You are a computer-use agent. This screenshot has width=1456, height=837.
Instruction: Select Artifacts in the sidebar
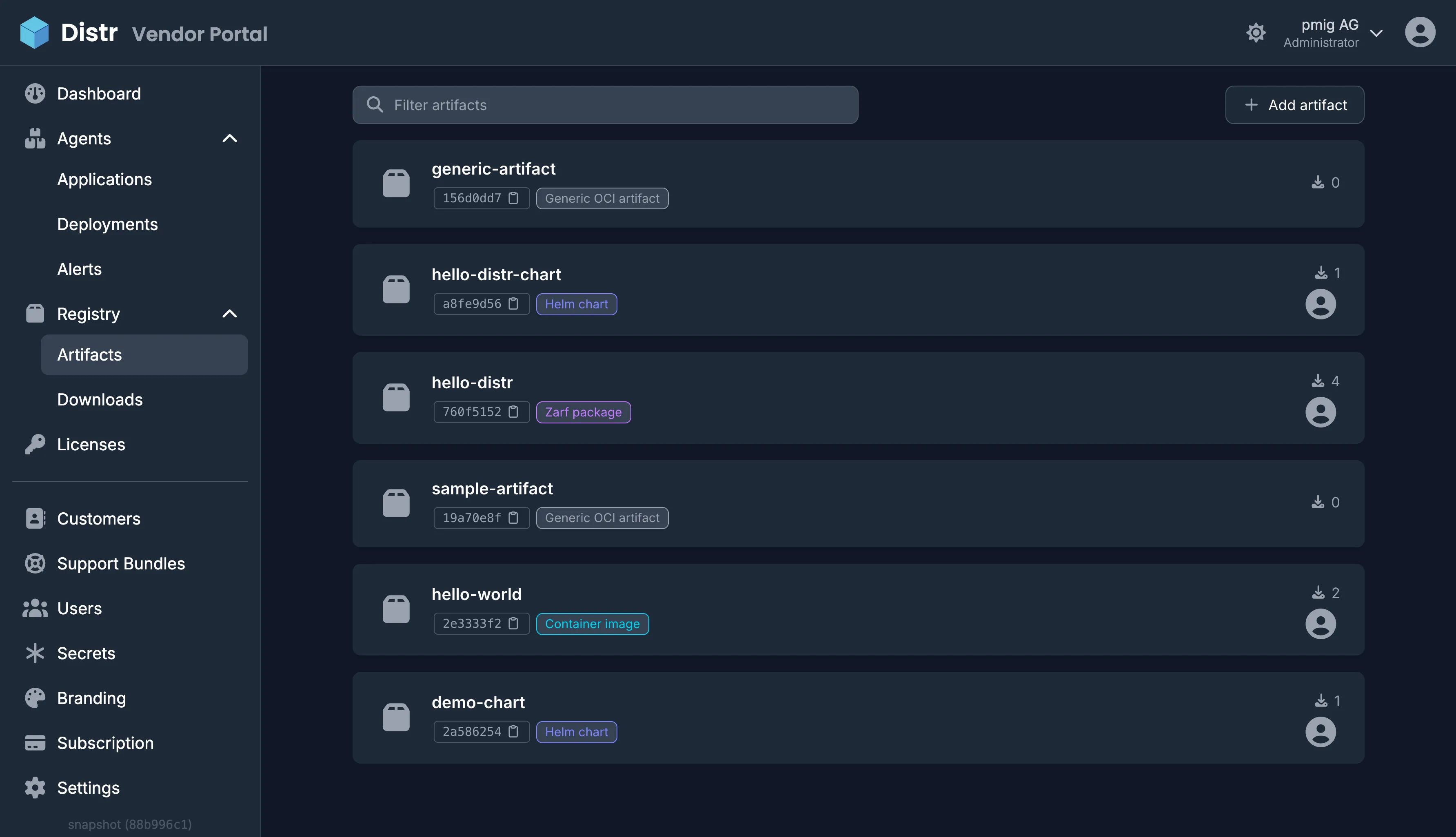tap(144, 355)
